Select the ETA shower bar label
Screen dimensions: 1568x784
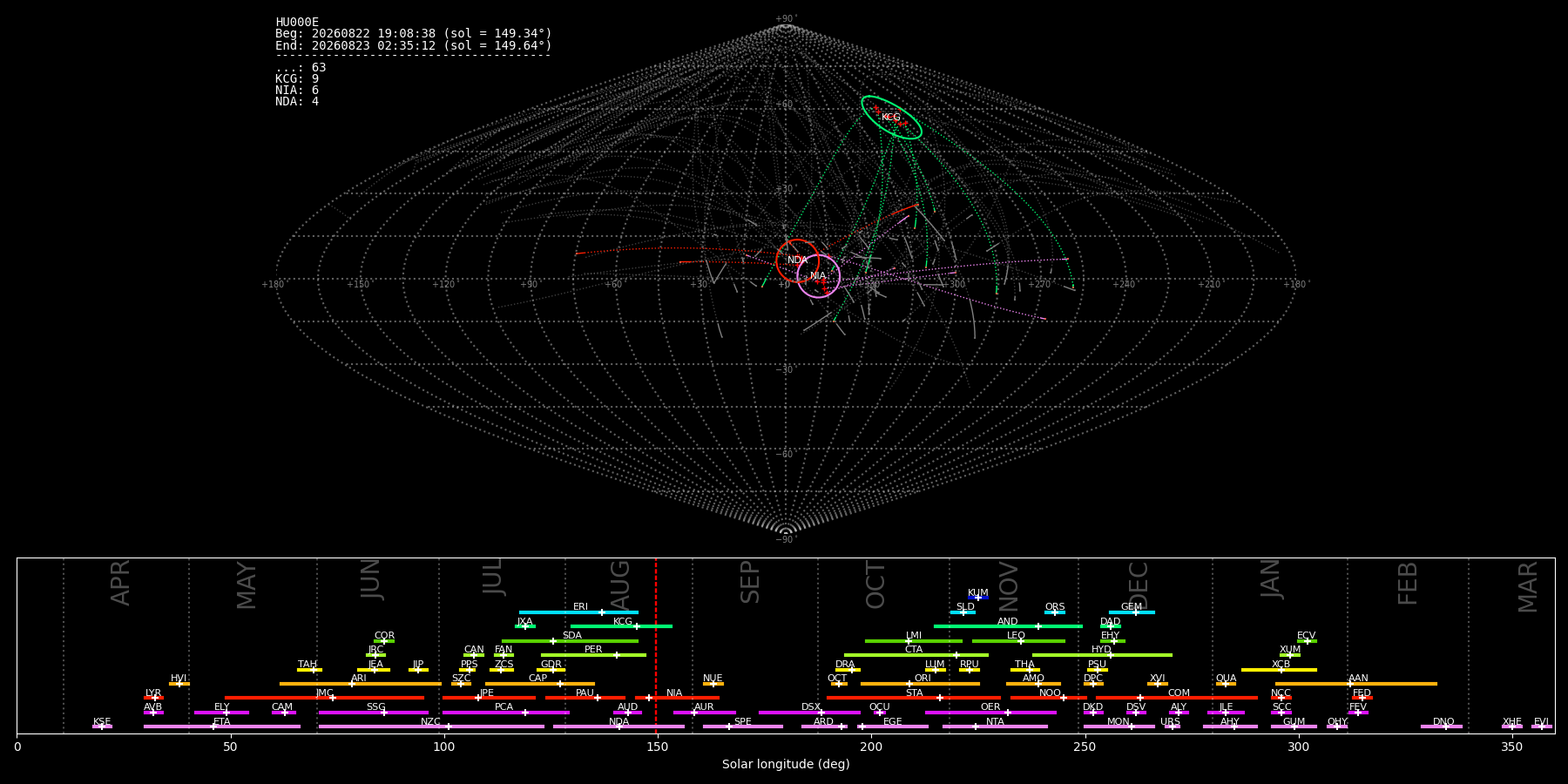222,722
